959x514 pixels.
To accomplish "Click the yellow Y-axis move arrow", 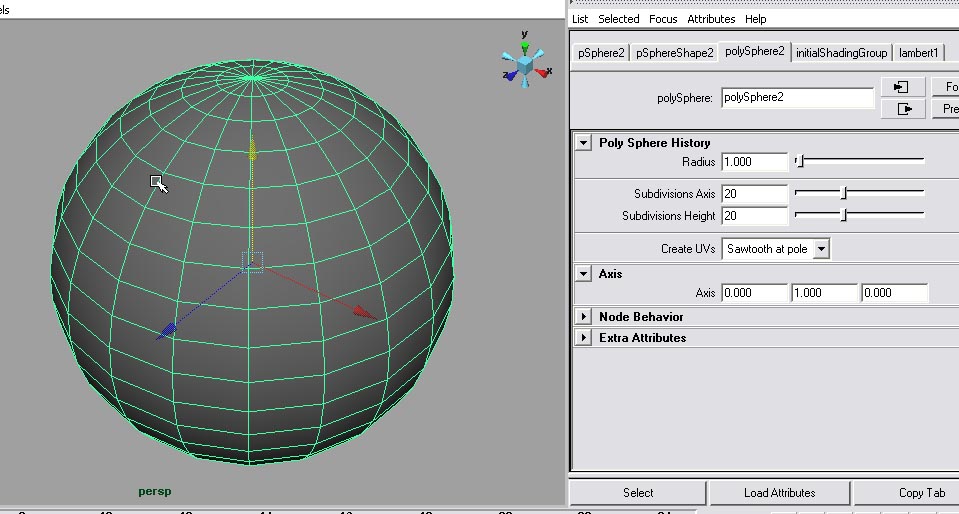I will (252, 149).
